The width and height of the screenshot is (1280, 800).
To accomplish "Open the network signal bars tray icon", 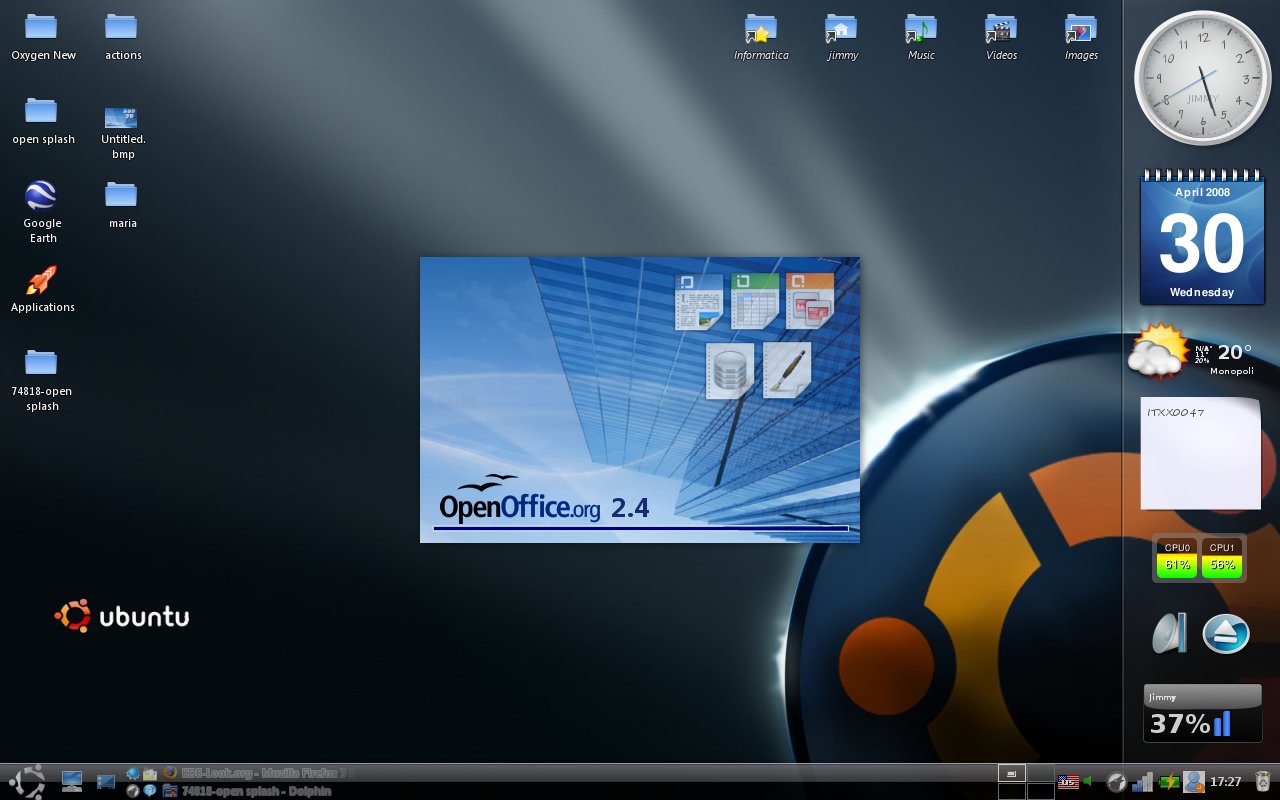I will 1143,782.
